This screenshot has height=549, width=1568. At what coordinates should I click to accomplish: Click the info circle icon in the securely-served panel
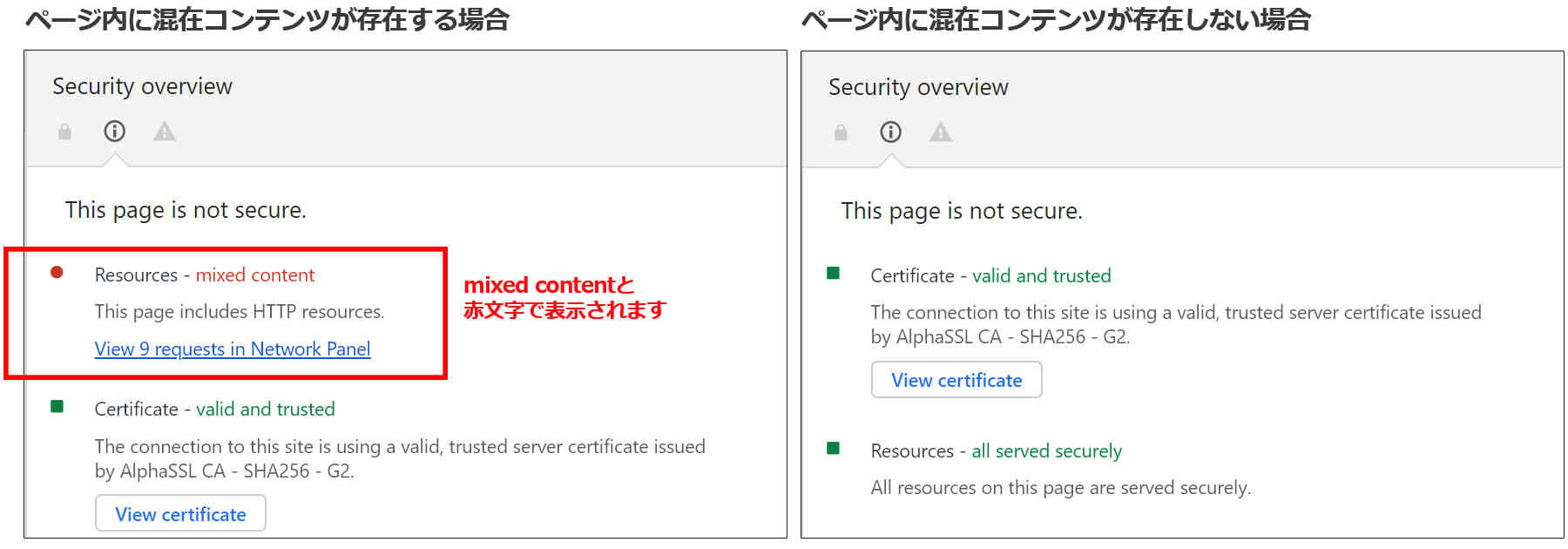890,132
